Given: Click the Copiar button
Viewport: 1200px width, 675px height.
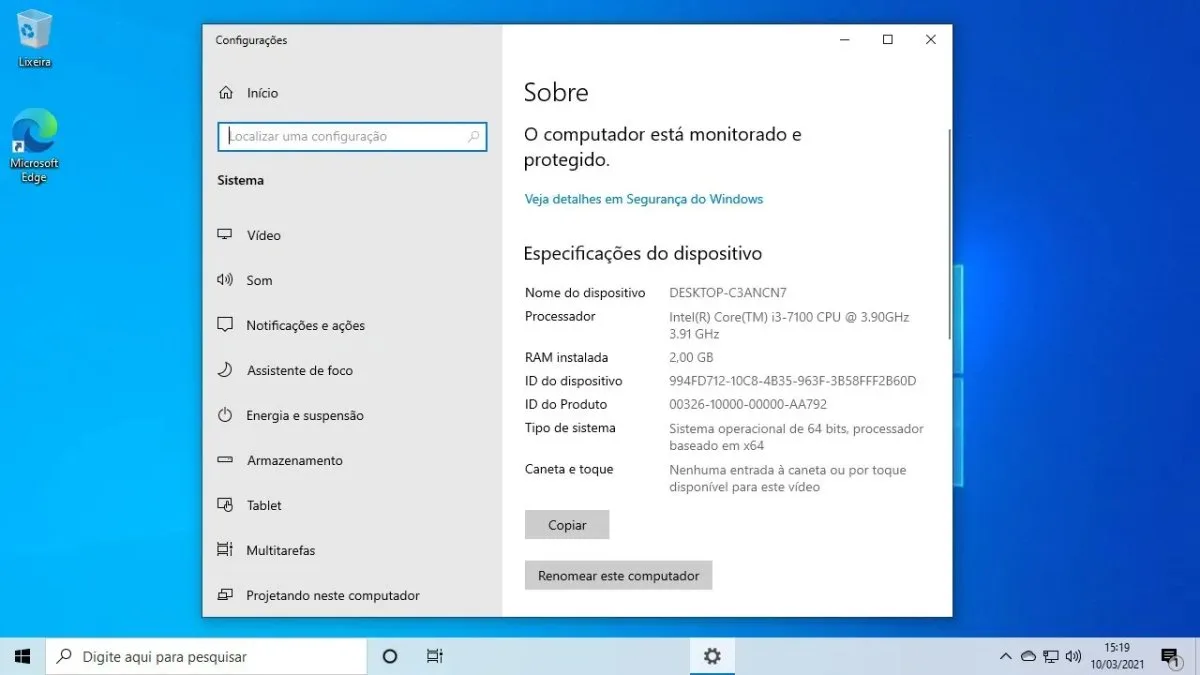Looking at the screenshot, I should (x=567, y=525).
